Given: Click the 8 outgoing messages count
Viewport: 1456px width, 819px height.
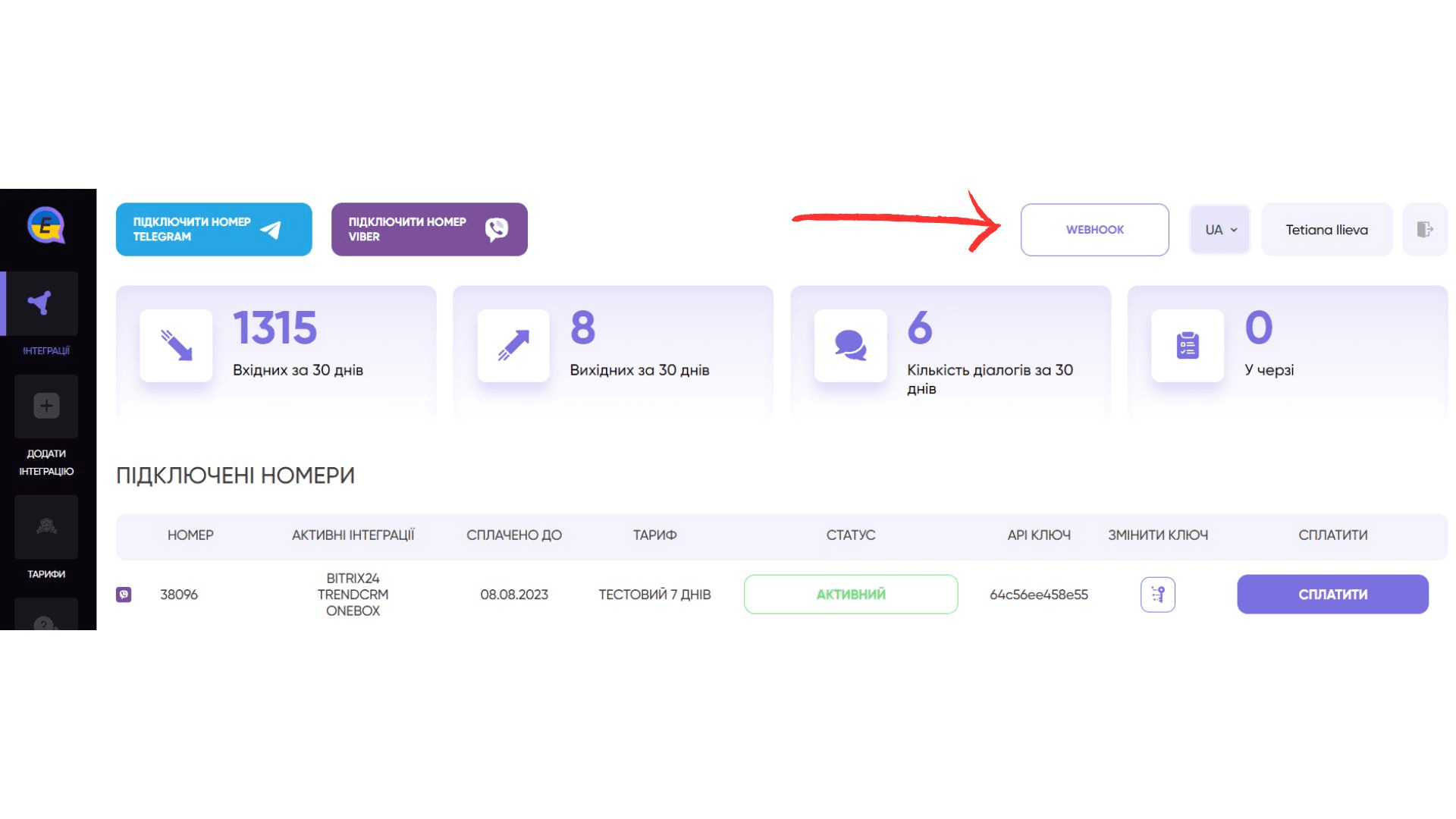Looking at the screenshot, I should [582, 328].
